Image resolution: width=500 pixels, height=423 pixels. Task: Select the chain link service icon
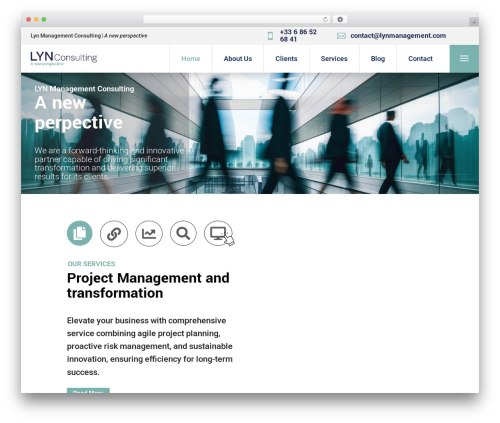tap(114, 234)
